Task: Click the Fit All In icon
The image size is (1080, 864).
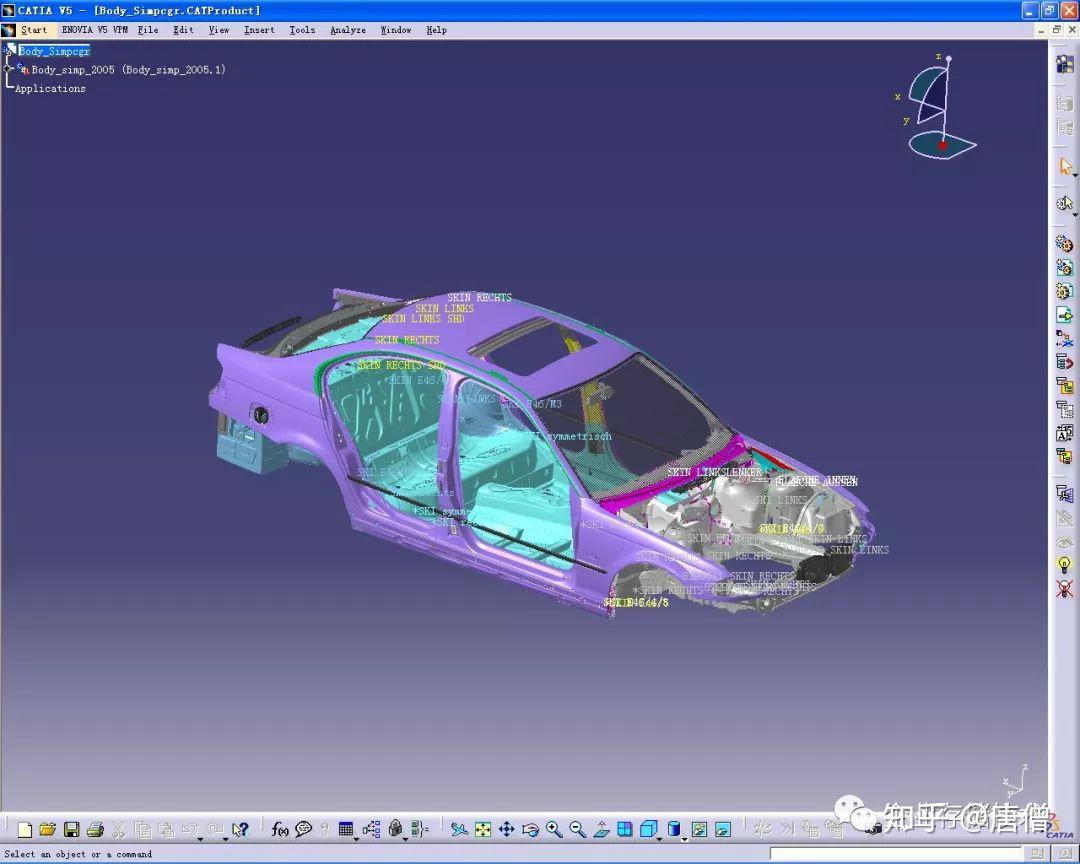Action: pyautogui.click(x=481, y=829)
